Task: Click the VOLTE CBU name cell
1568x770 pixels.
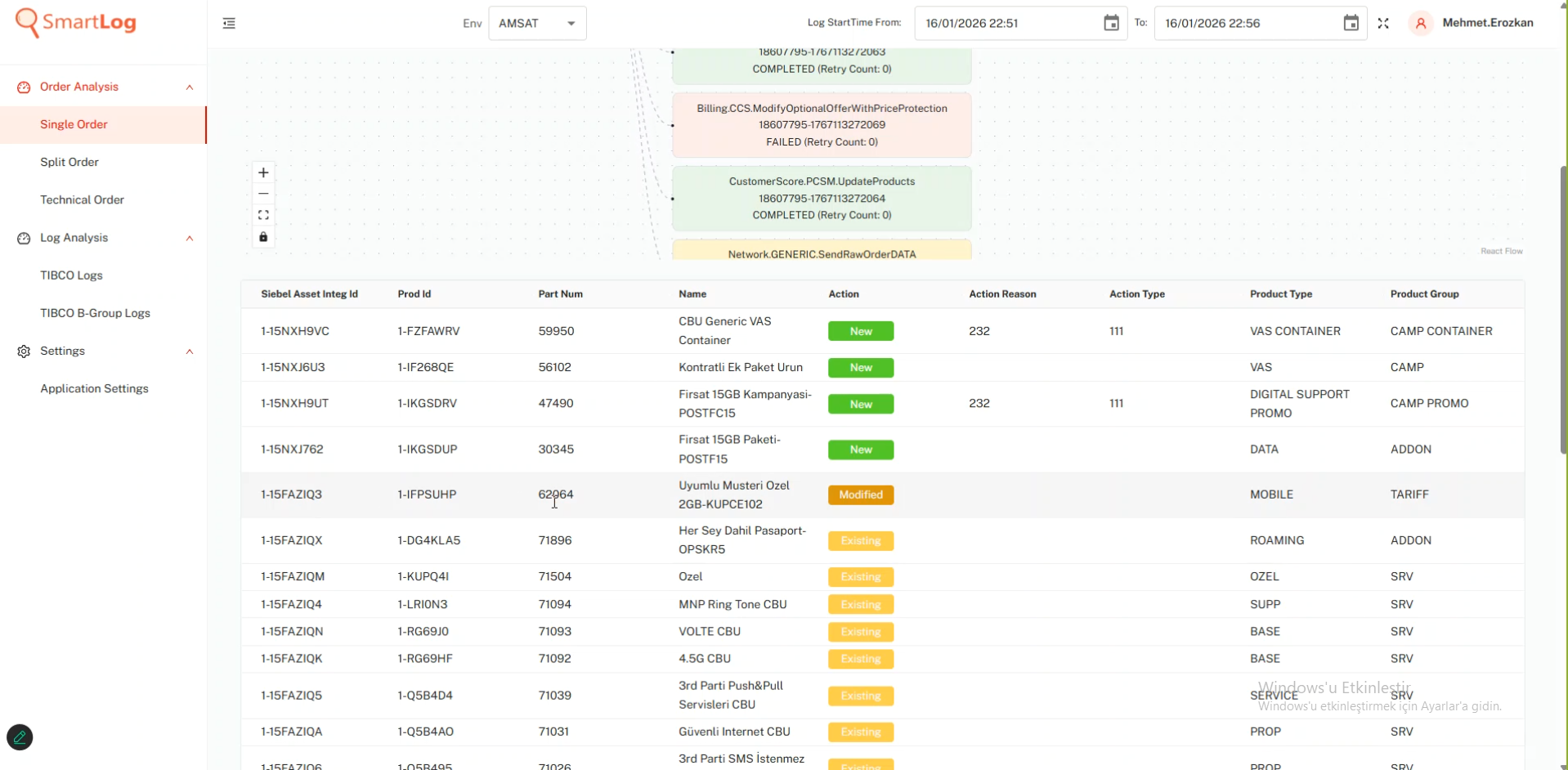Action: (710, 631)
